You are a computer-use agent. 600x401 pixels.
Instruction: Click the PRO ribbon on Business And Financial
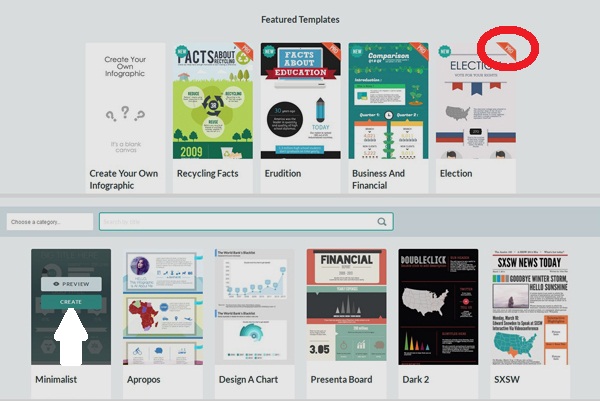420,50
